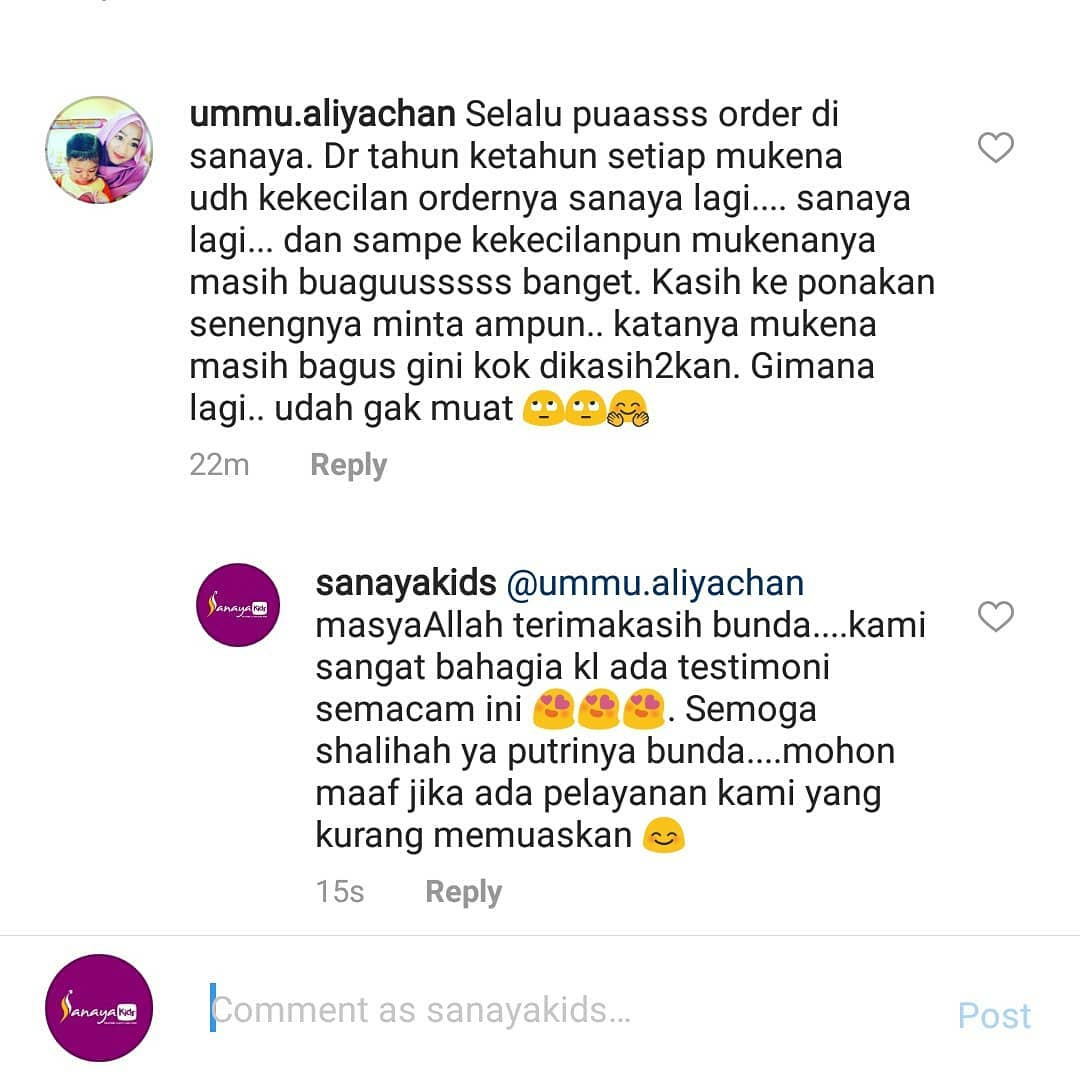
Task: Follow the @ummu.aliyachan mention link
Action: coord(655,583)
